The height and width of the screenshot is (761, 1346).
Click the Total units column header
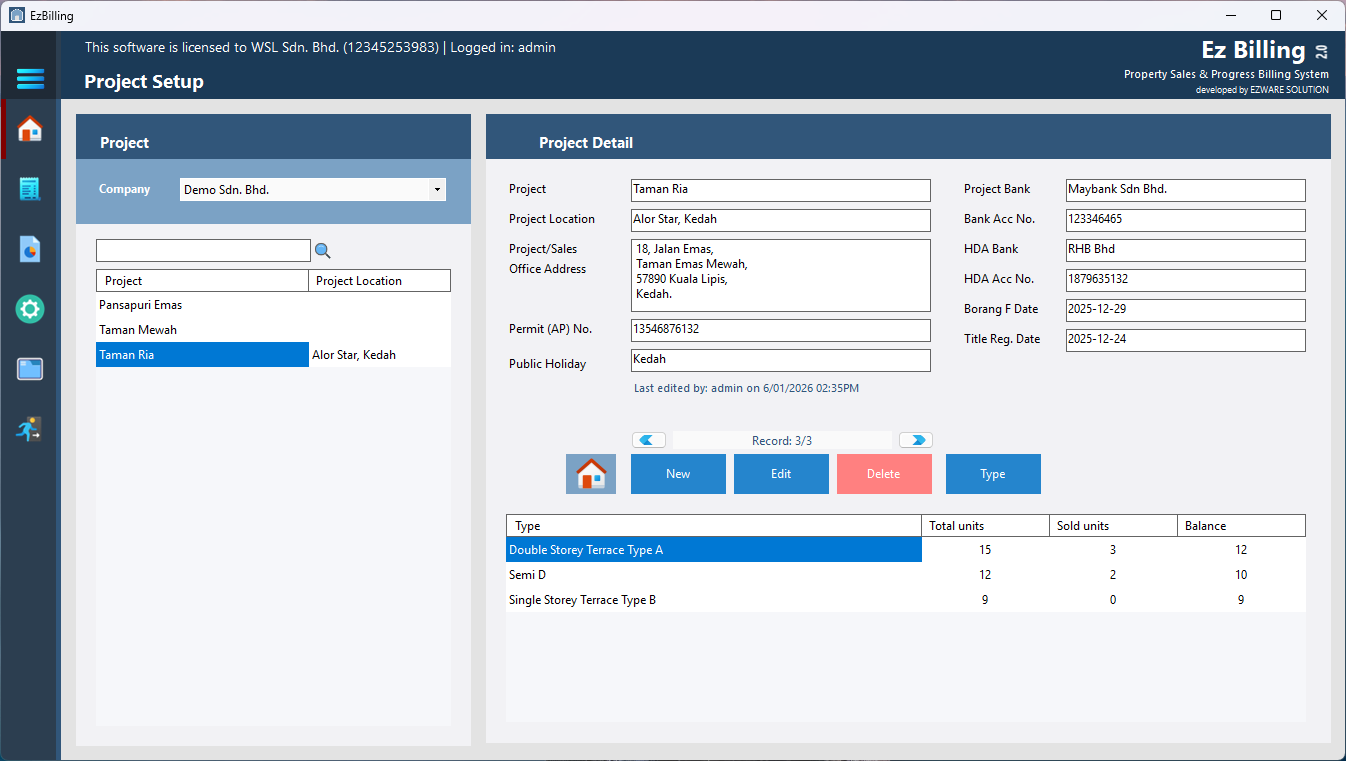pos(985,526)
